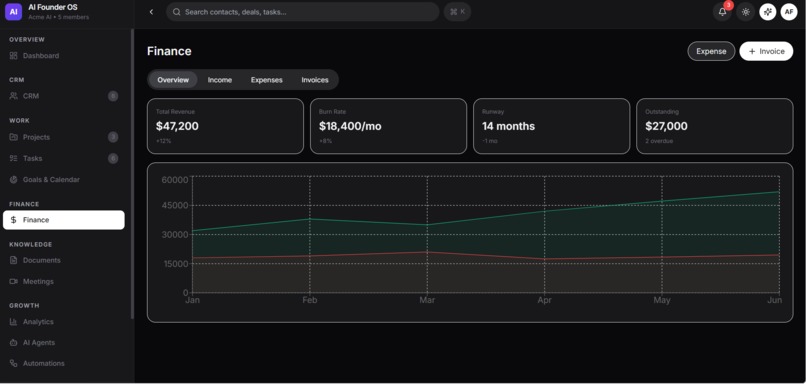Focus the search contacts, deals, tasks field

point(303,12)
